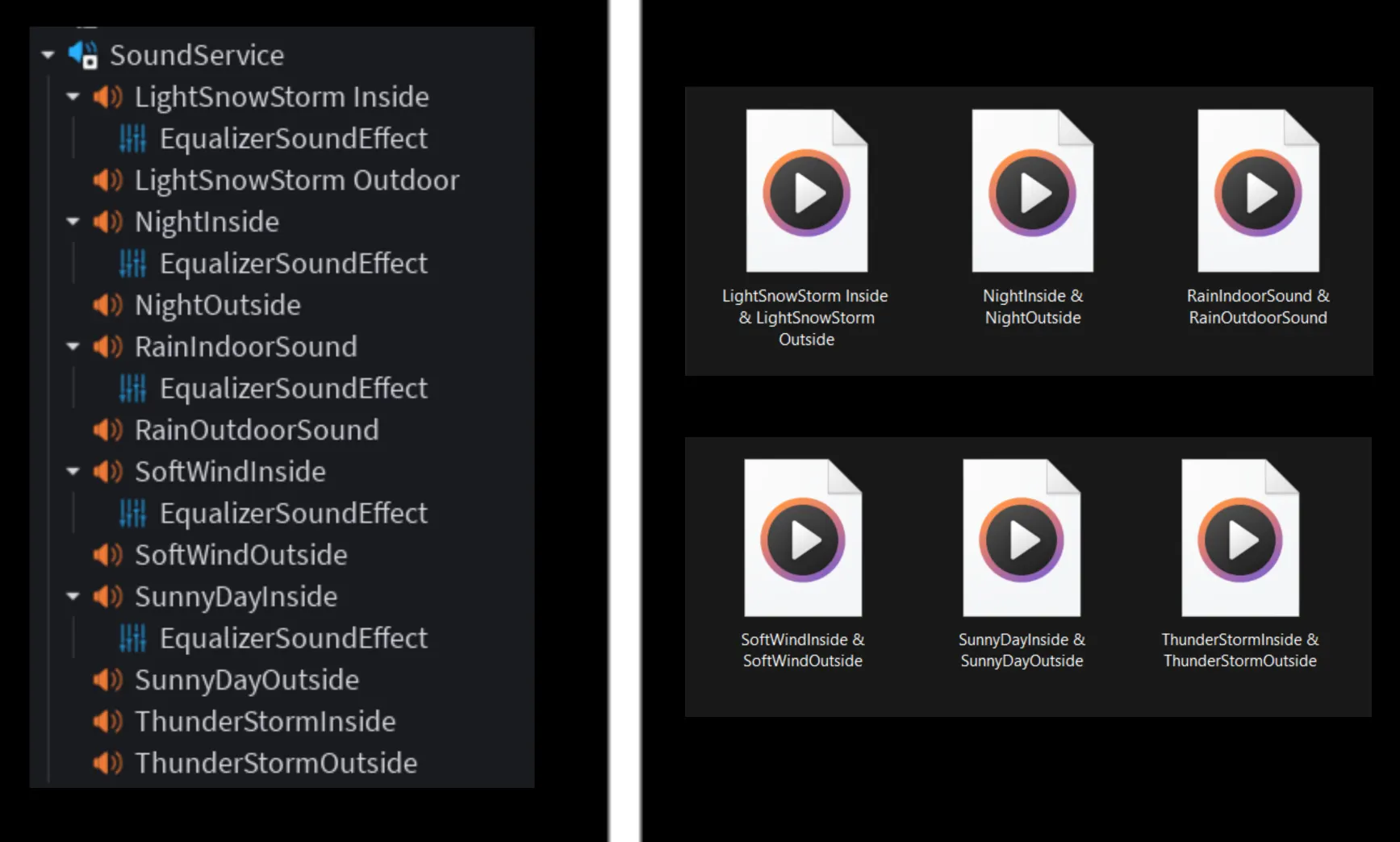The width and height of the screenshot is (1400, 842).
Task: Open the ThunderStormInside & ThunderStormOutside file
Action: pos(1240,540)
